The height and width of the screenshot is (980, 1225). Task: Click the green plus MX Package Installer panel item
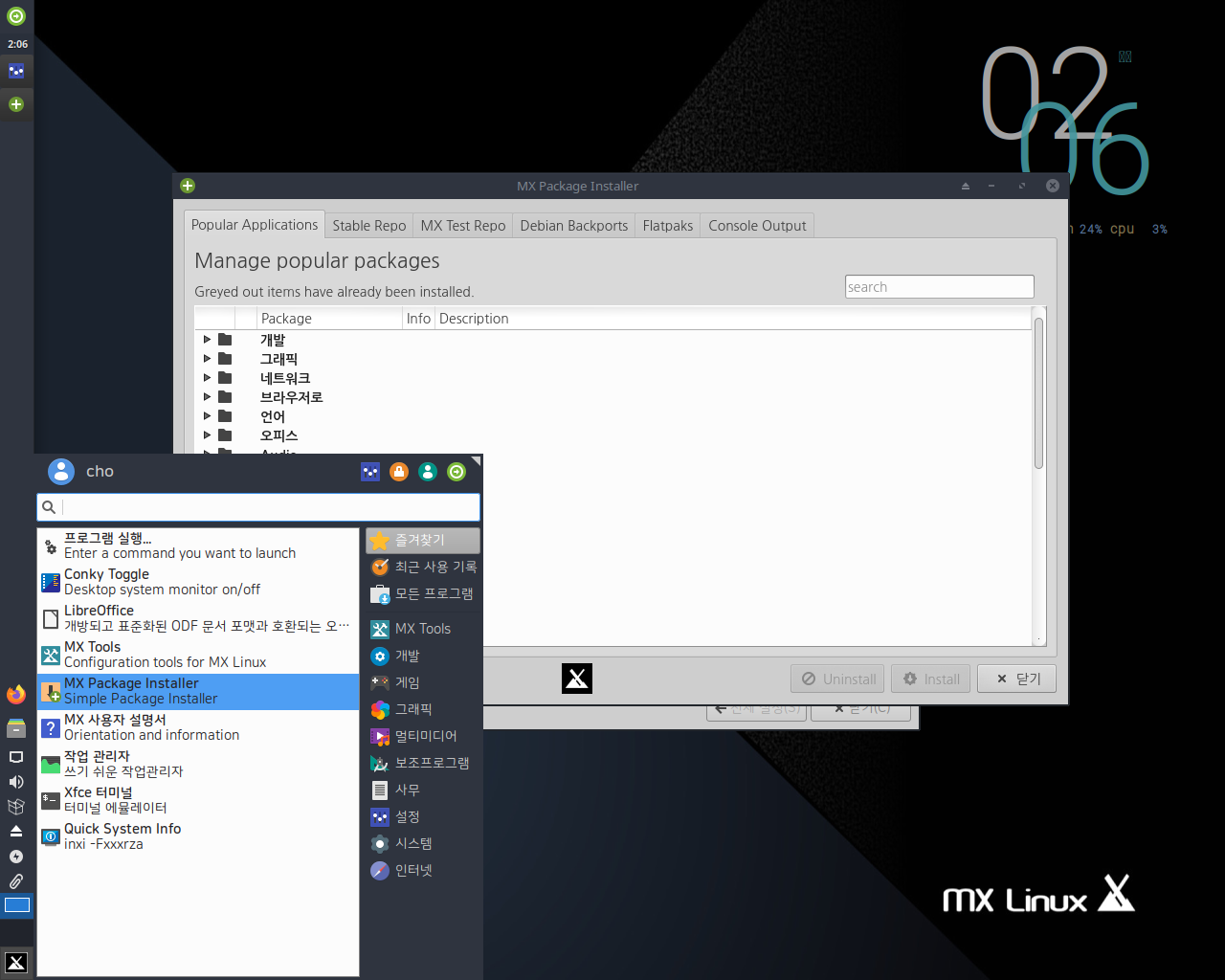(x=16, y=104)
